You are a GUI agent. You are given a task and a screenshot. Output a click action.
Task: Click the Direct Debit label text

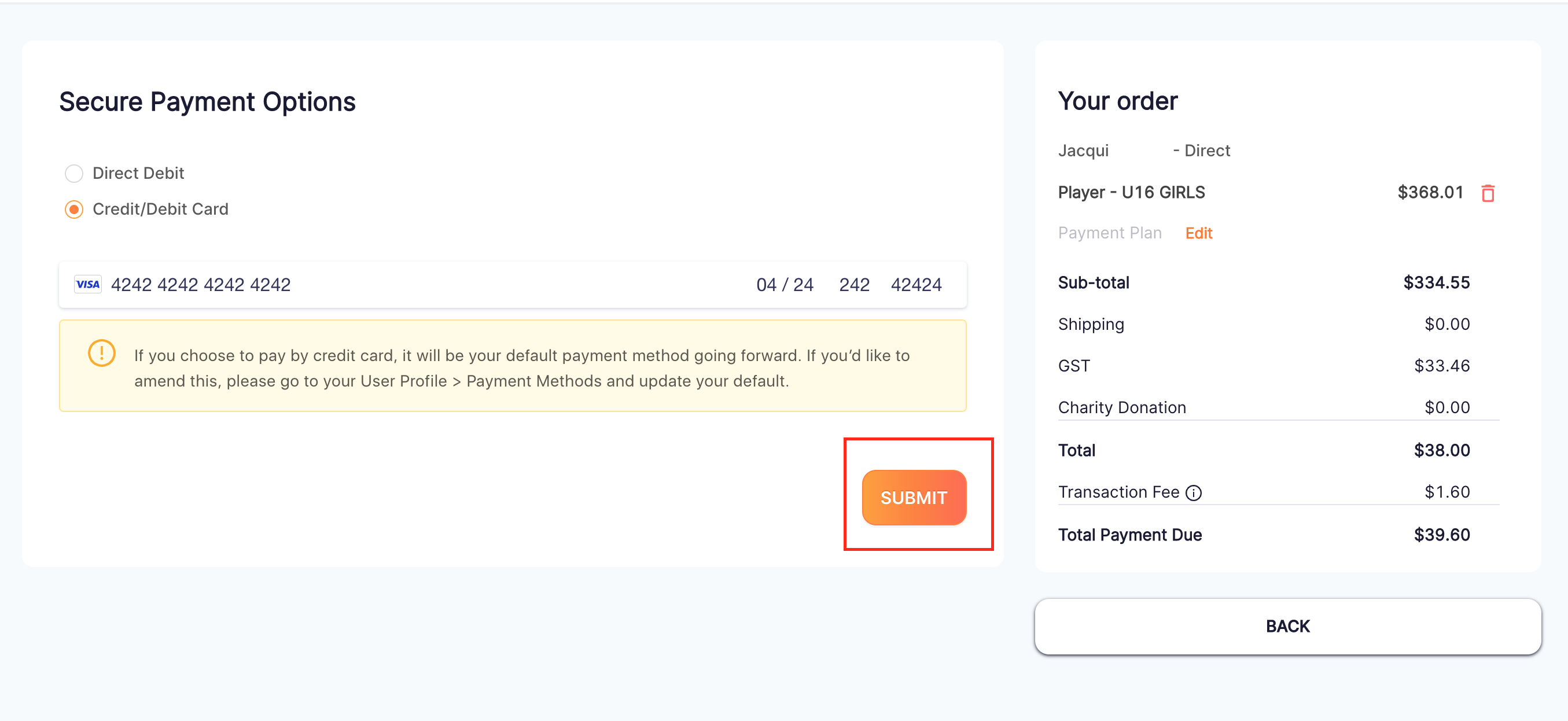(138, 174)
